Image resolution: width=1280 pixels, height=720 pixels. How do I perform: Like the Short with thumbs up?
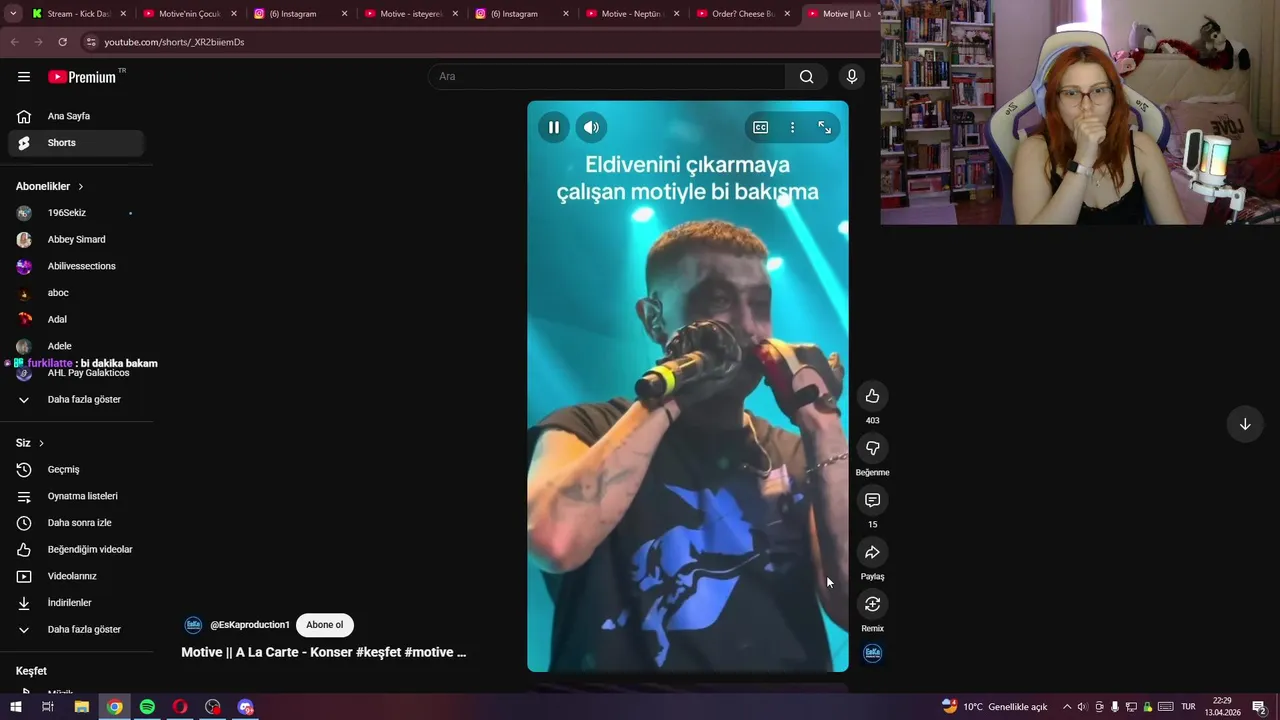[x=872, y=396]
